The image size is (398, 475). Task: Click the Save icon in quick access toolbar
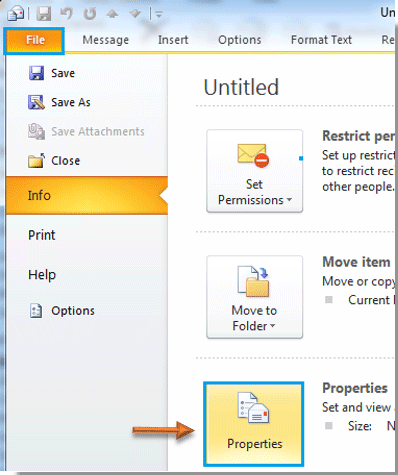tap(44, 14)
